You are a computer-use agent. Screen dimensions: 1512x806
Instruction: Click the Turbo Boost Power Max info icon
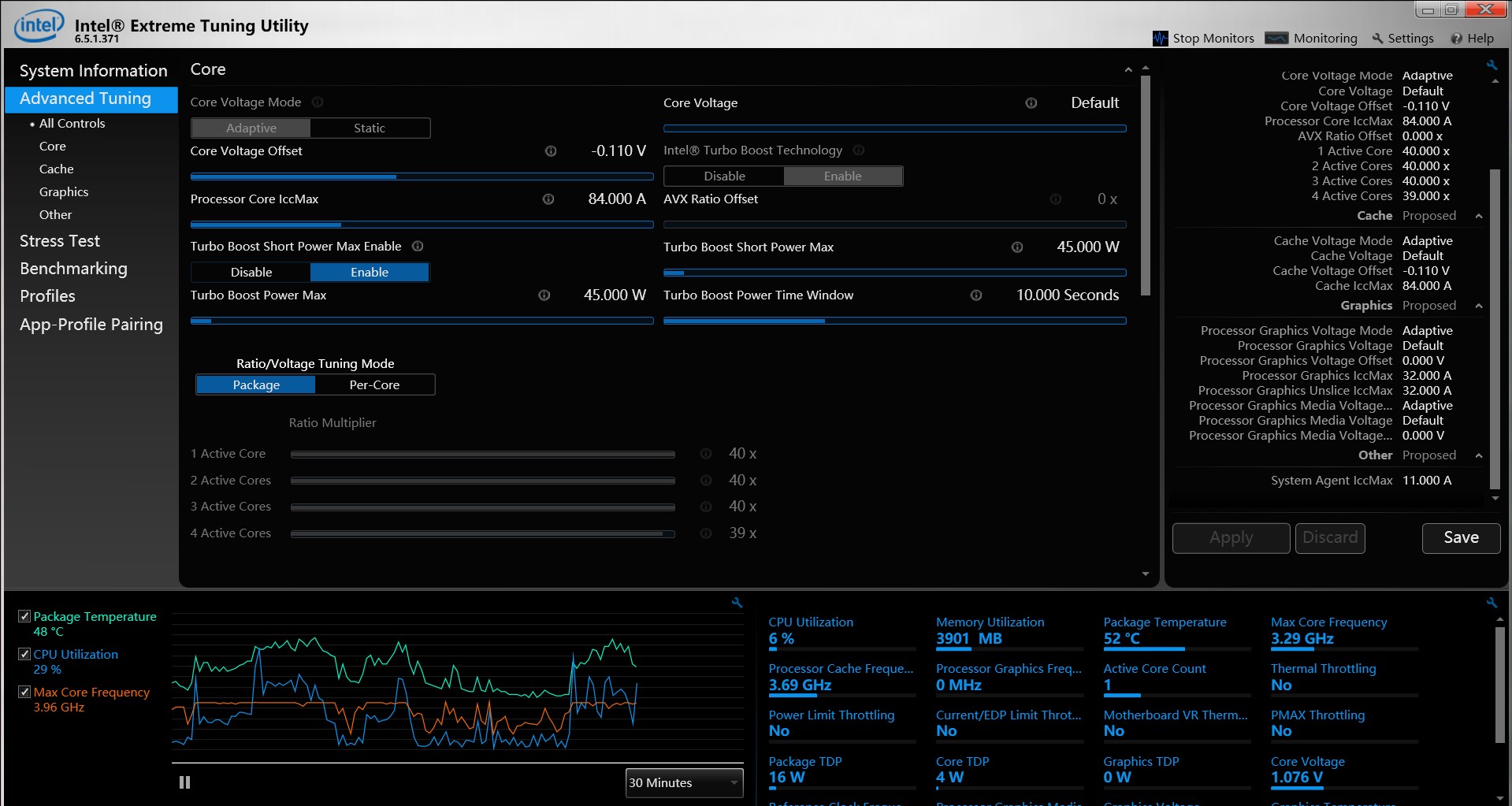coord(544,295)
